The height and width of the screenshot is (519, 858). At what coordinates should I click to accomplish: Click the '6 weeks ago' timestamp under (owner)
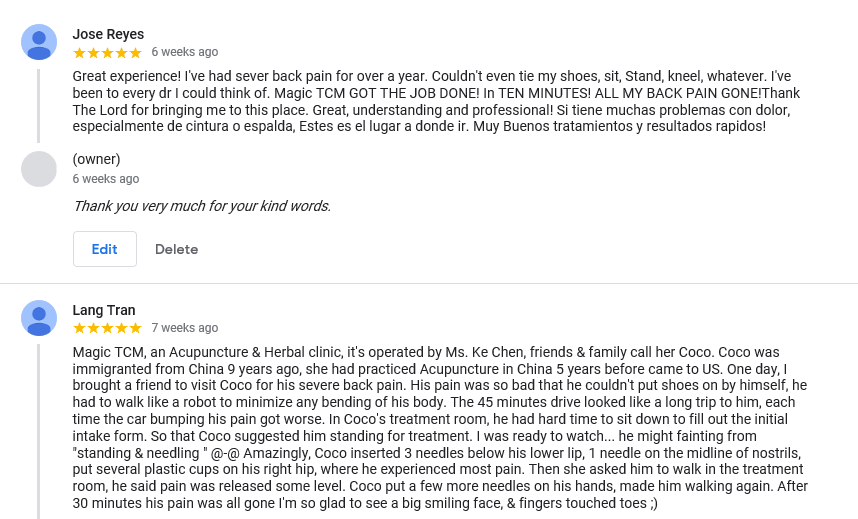[x=106, y=179]
